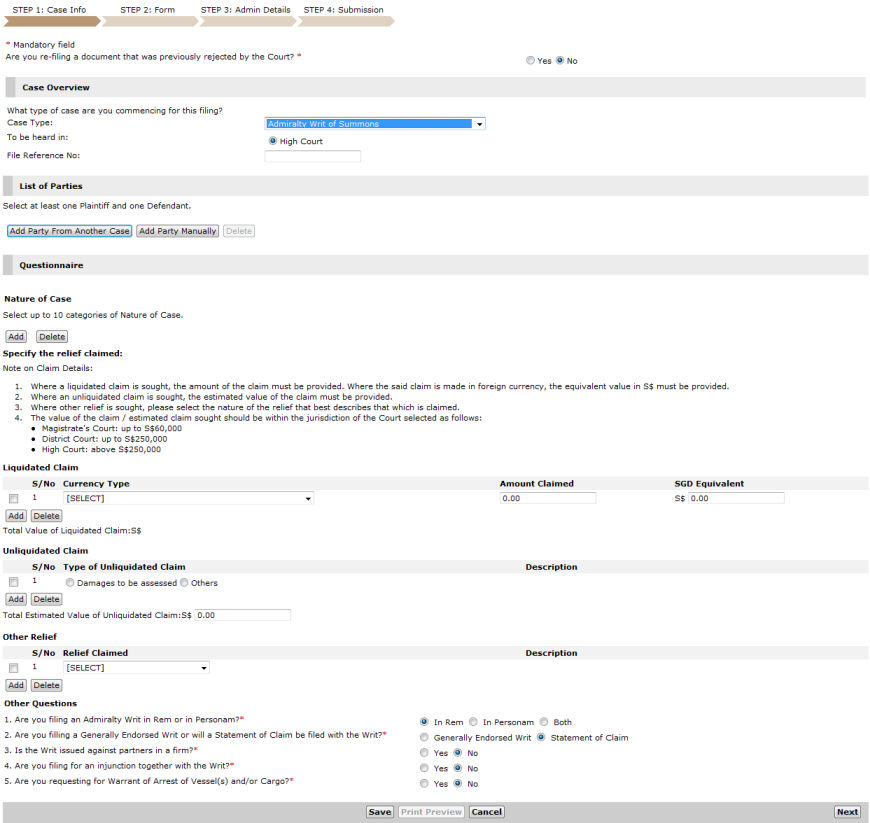Expand the Currency Type select list
870x823 pixels.
pyautogui.click(x=188, y=498)
